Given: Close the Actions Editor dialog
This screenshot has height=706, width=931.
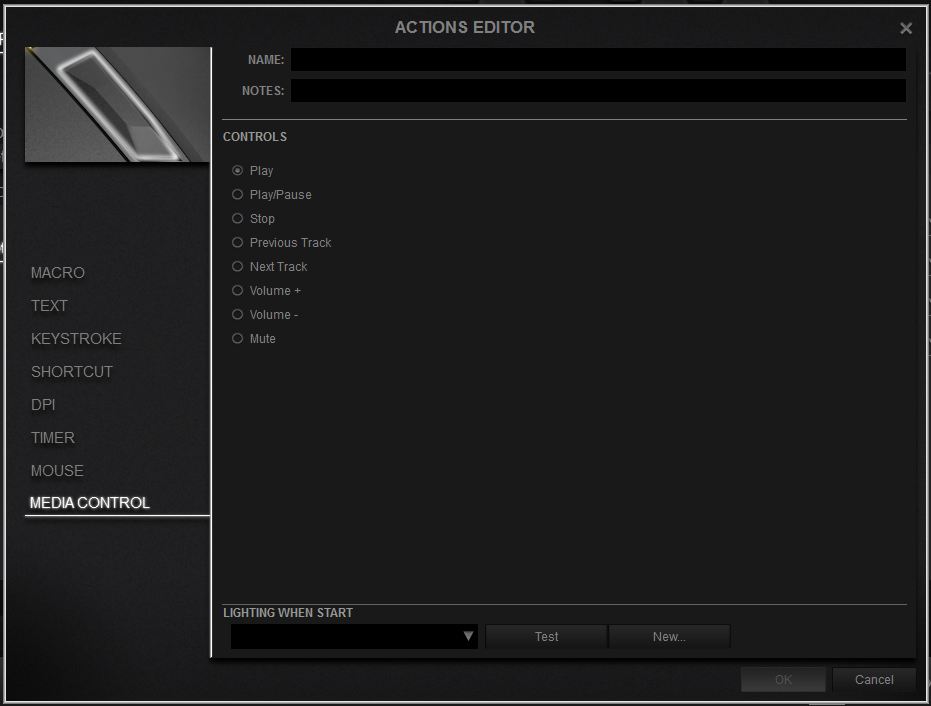Looking at the screenshot, I should 905,28.
